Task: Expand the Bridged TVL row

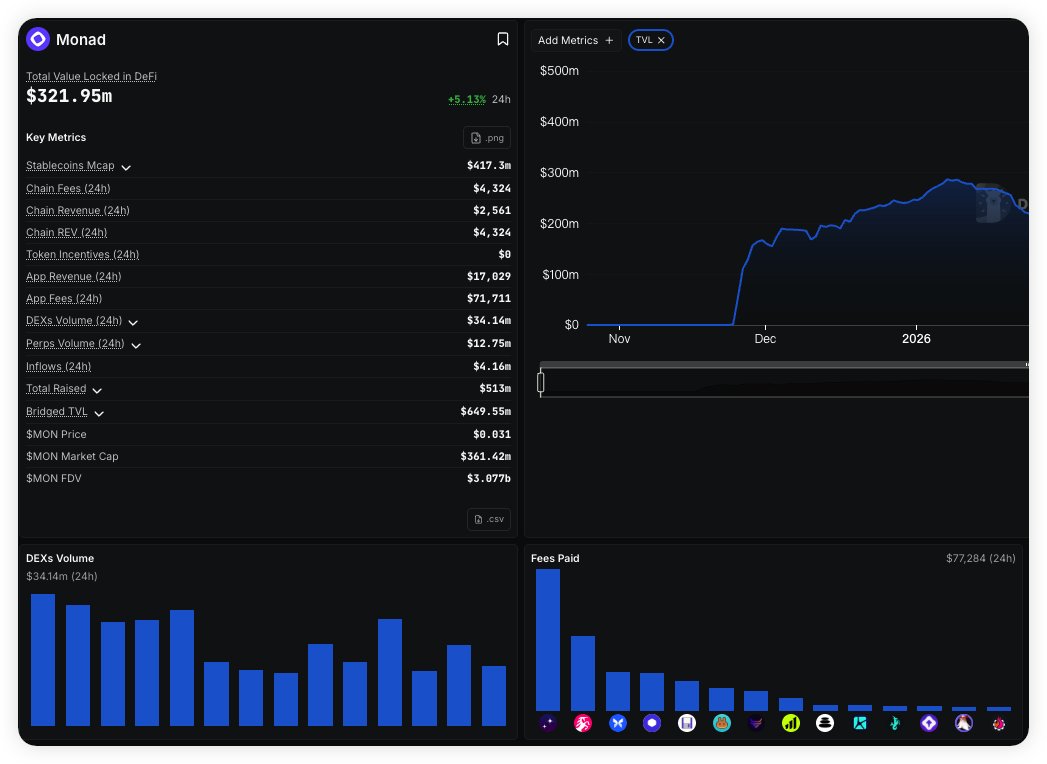Action: coord(99,413)
